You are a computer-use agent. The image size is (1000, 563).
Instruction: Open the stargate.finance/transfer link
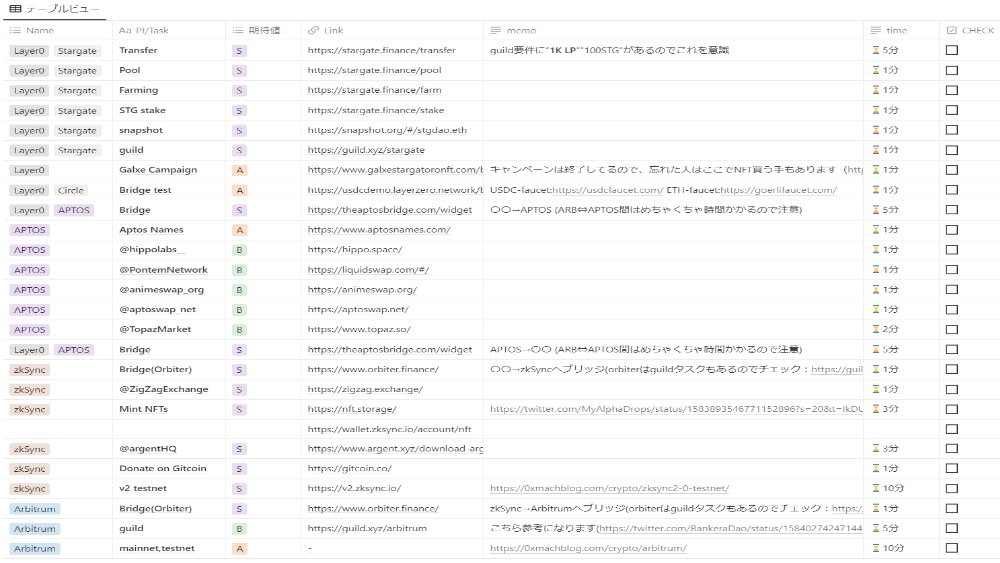pyautogui.click(x=381, y=50)
